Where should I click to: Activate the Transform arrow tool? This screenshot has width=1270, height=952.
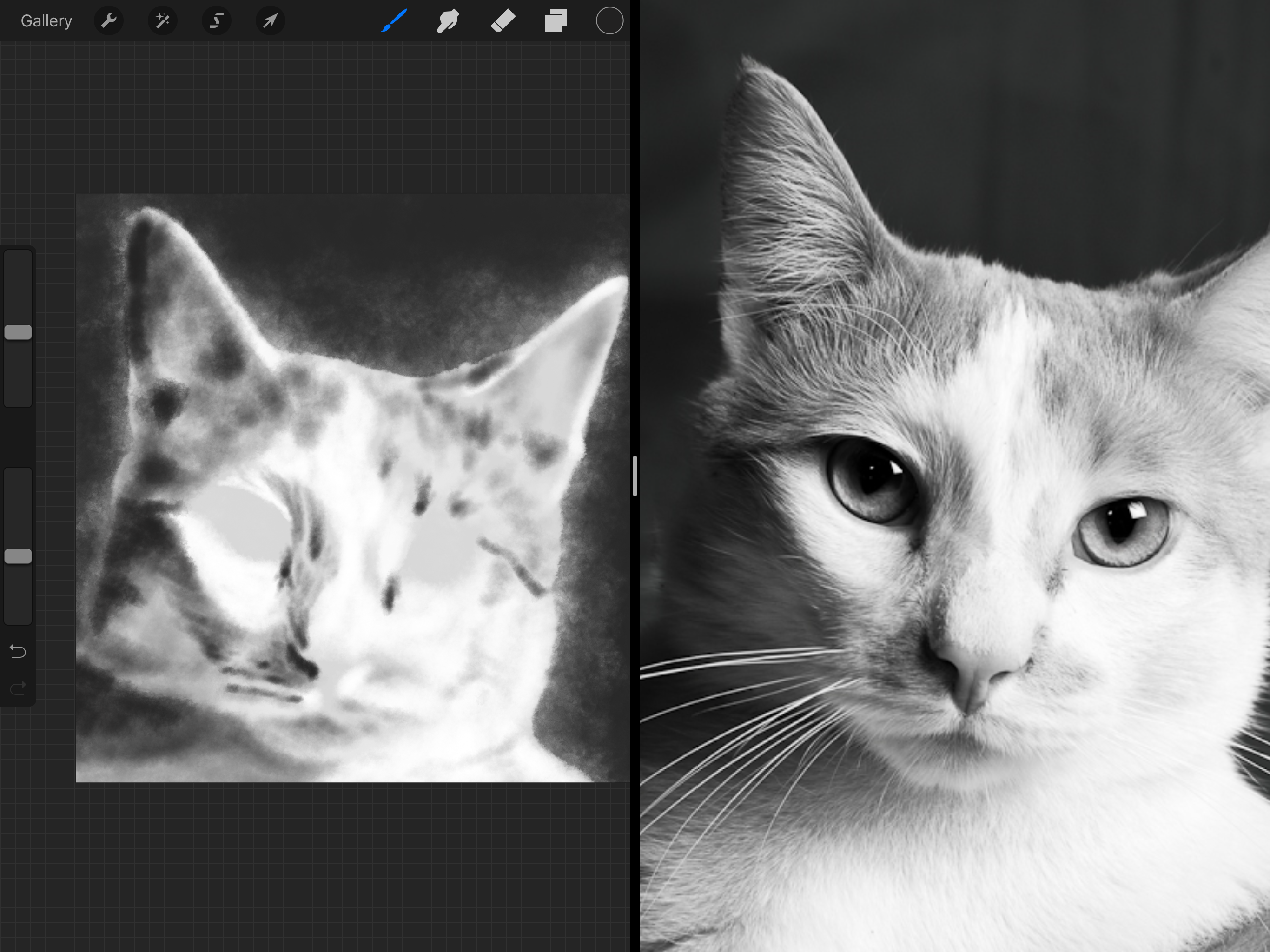pyautogui.click(x=270, y=21)
